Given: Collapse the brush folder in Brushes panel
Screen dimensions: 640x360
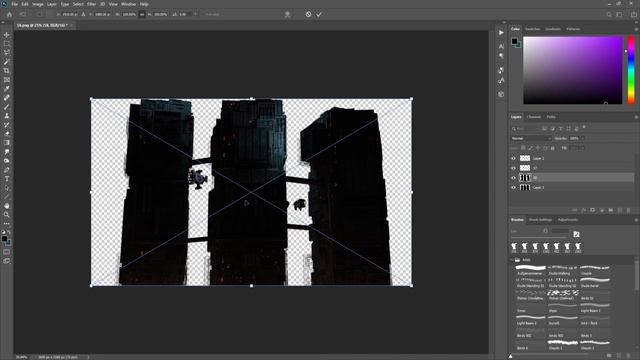Looking at the screenshot, I should (512, 260).
